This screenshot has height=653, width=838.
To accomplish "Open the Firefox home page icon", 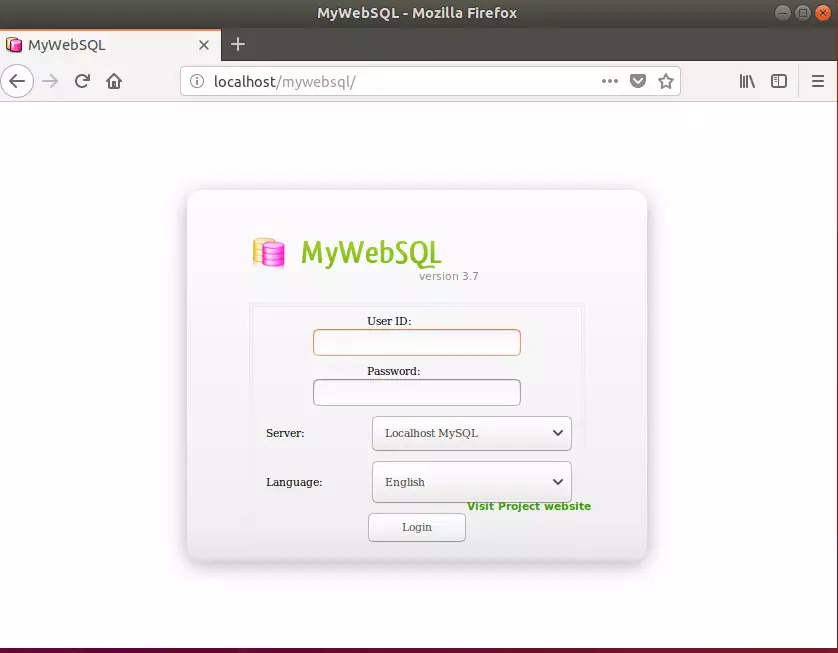I will tap(114, 81).
